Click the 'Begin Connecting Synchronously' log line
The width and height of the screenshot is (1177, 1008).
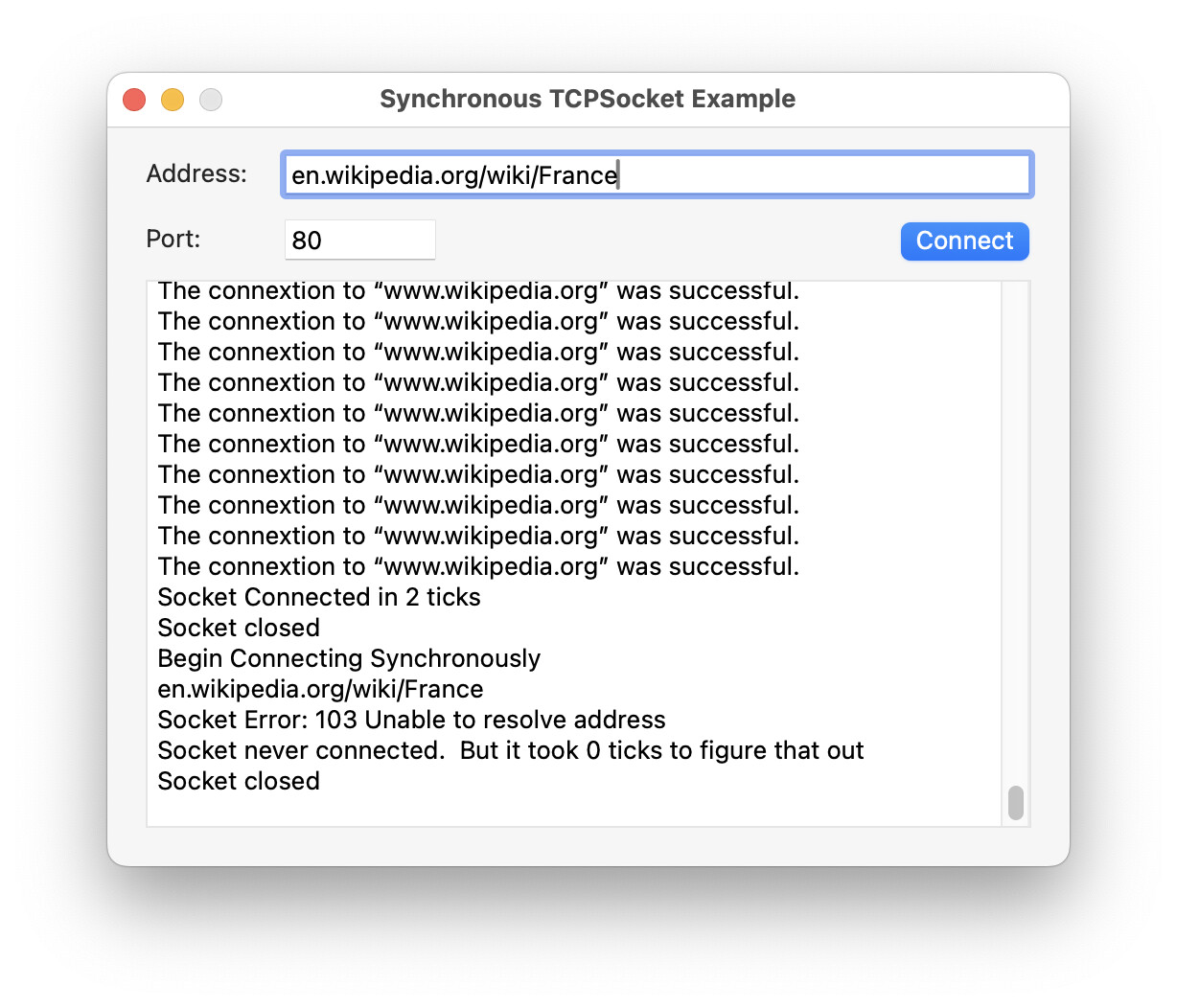click(349, 658)
